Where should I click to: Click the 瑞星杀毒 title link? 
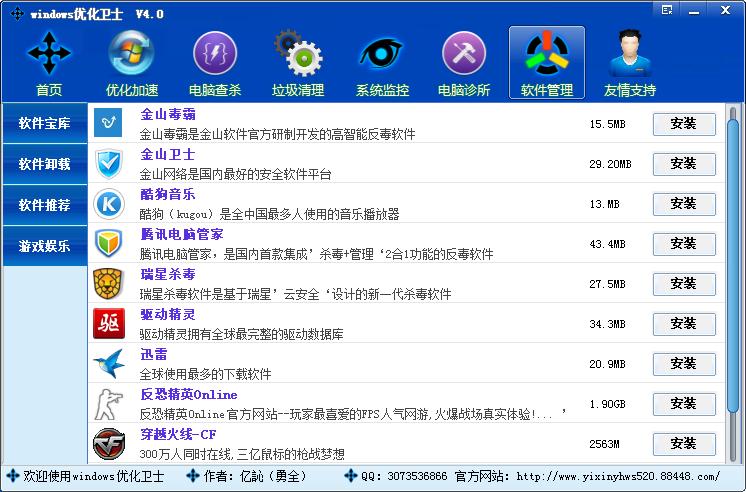click(x=168, y=274)
